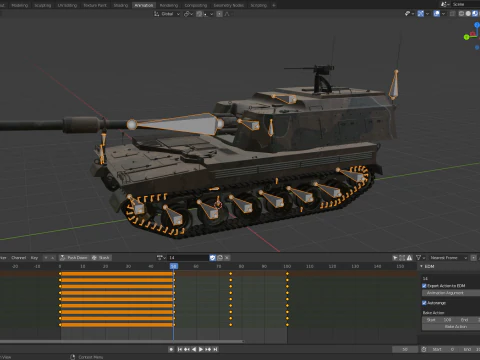Switch to the Scripting workspace tab

click(259, 5)
